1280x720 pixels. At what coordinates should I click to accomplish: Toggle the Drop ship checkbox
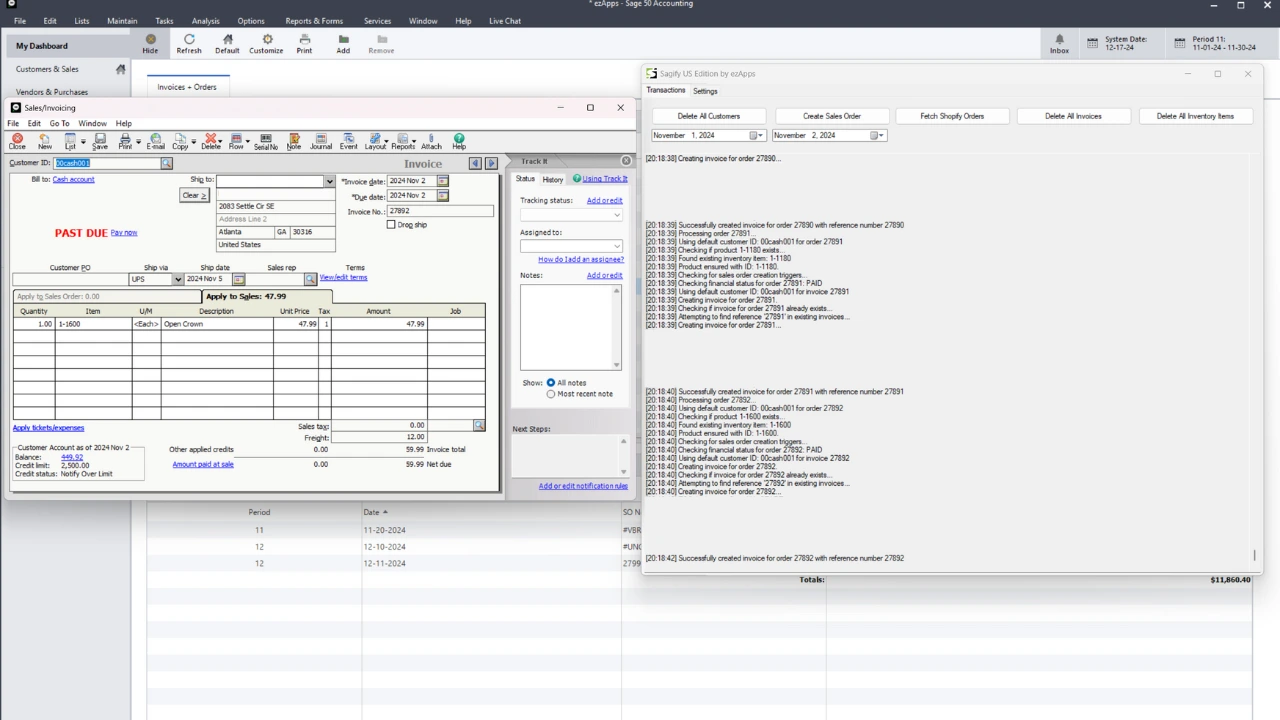click(391, 224)
